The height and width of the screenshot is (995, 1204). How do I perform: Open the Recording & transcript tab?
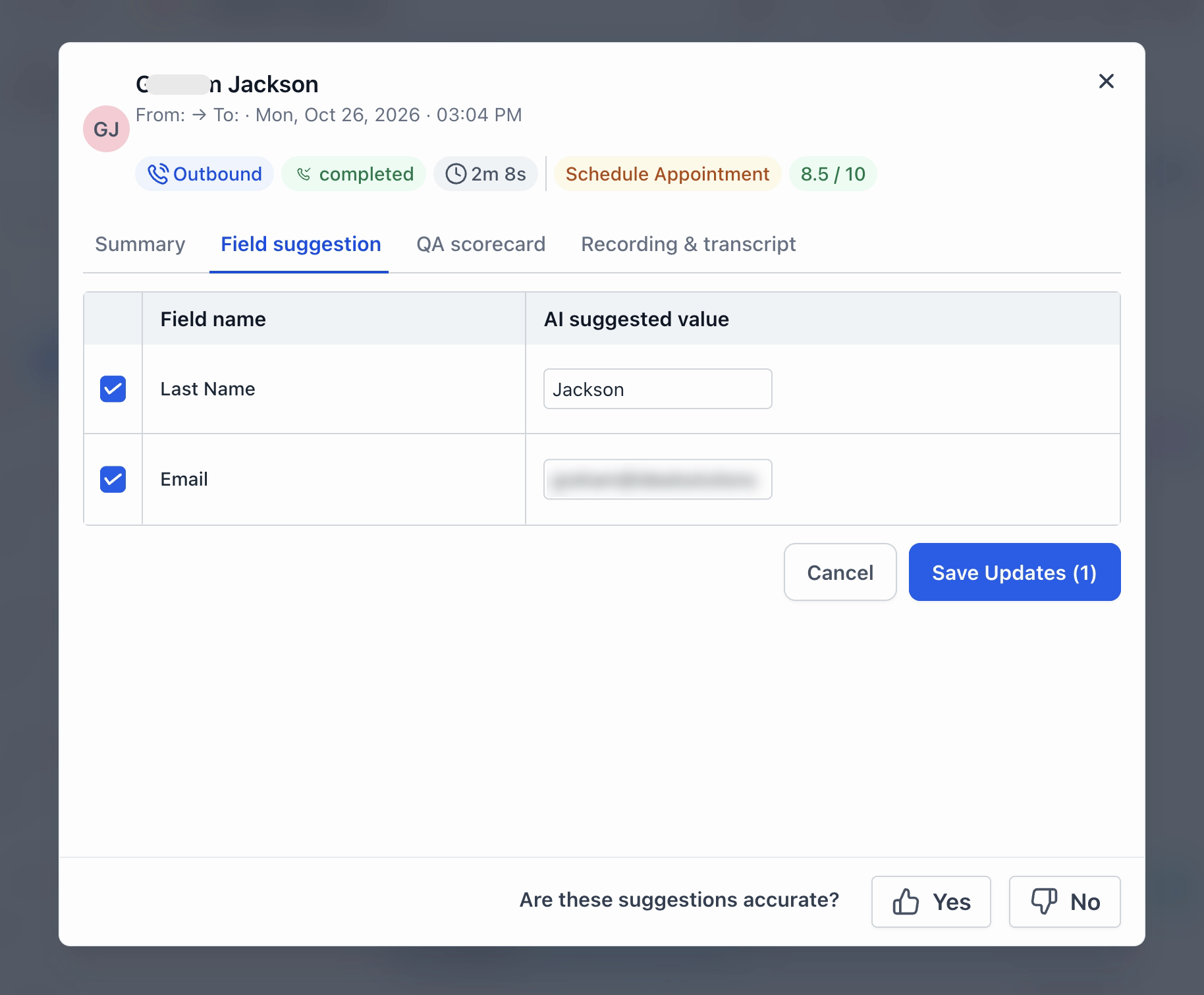tap(688, 244)
